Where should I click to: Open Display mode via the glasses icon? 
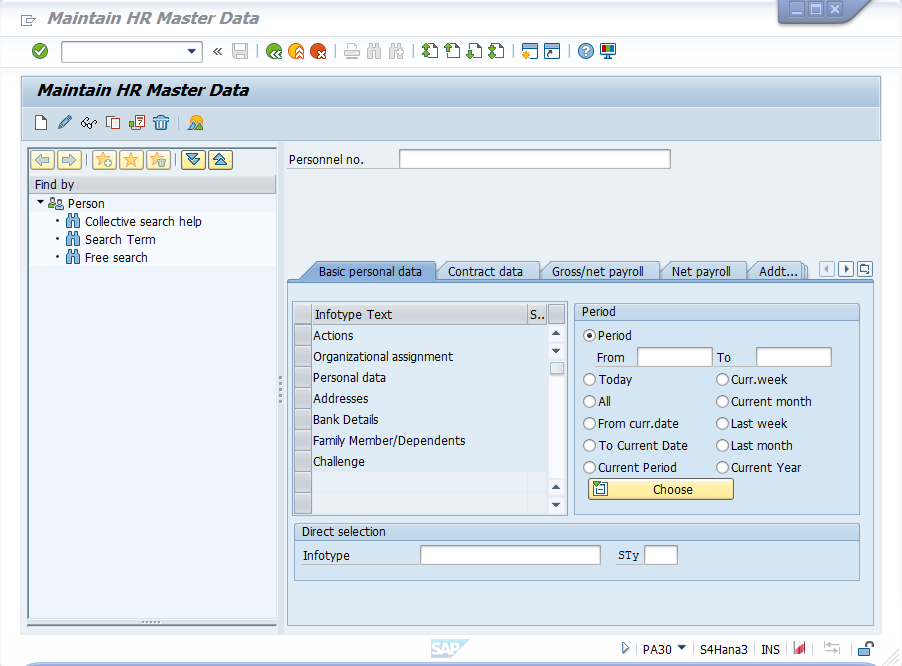click(x=88, y=122)
